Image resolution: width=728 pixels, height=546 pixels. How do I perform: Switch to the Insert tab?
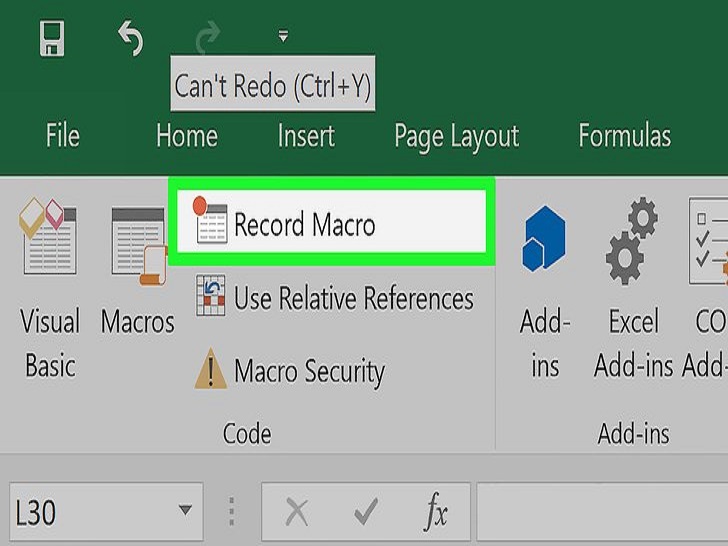point(306,136)
